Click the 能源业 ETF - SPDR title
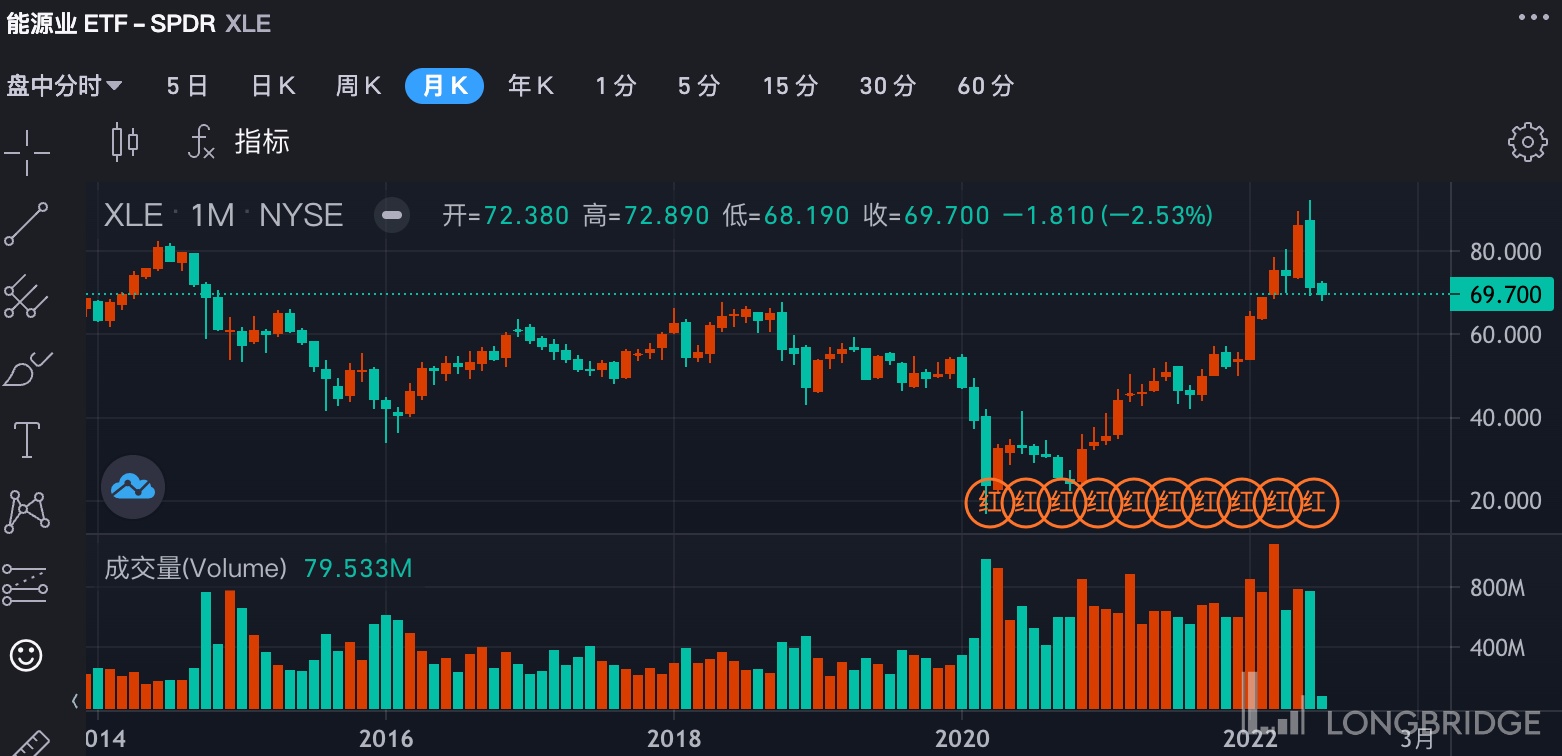 111,23
